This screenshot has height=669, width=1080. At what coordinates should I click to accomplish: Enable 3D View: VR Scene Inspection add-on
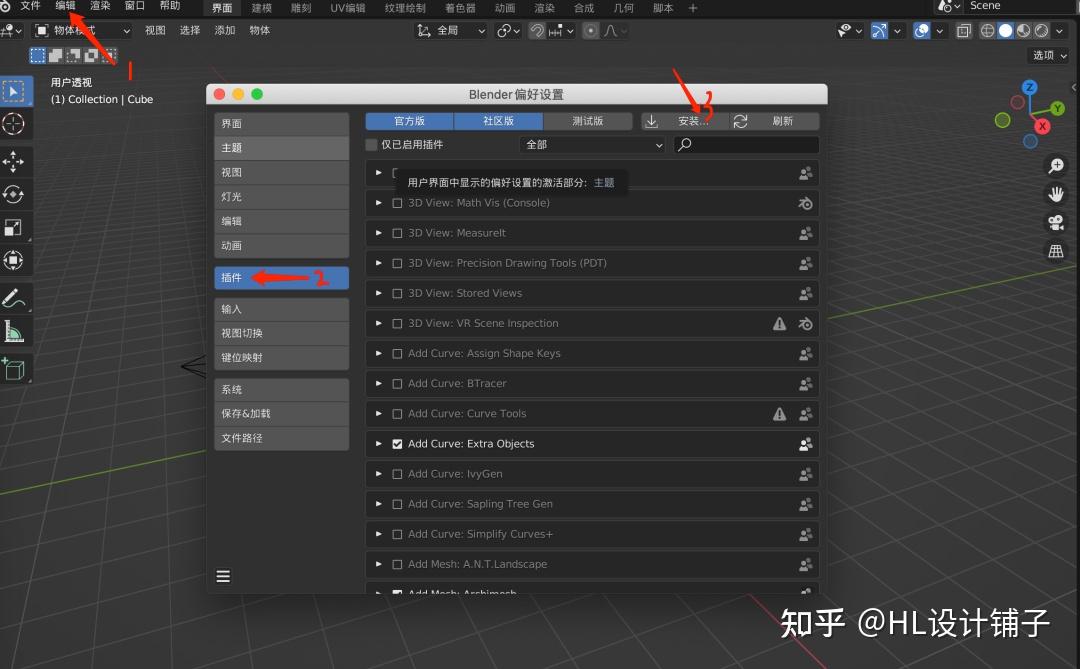coord(397,324)
